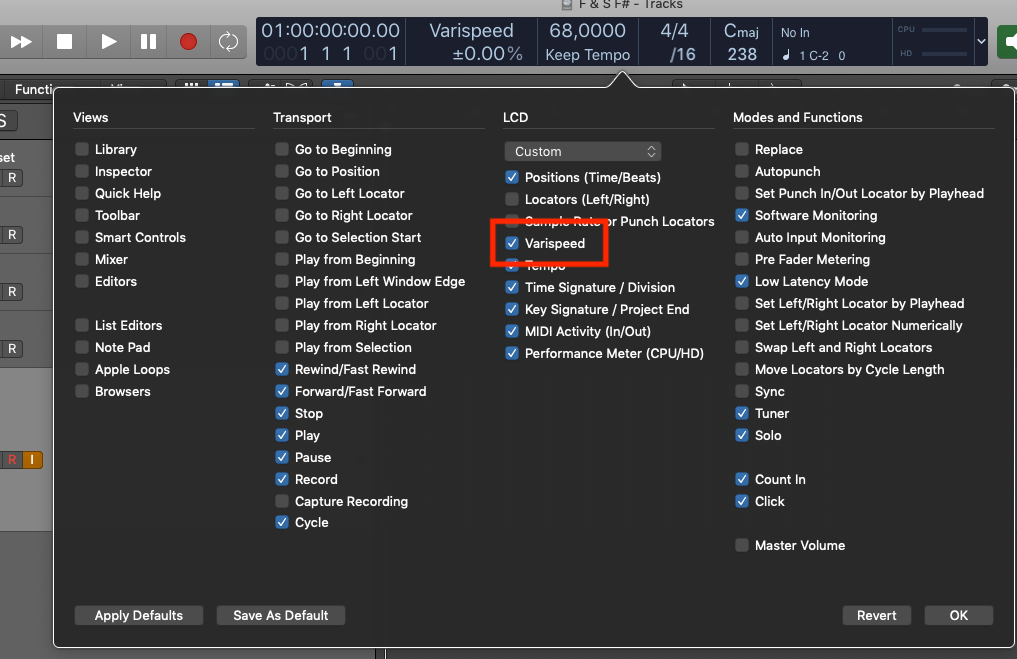Check the Autopunch mode checkbox
The width and height of the screenshot is (1017, 659).
[741, 171]
